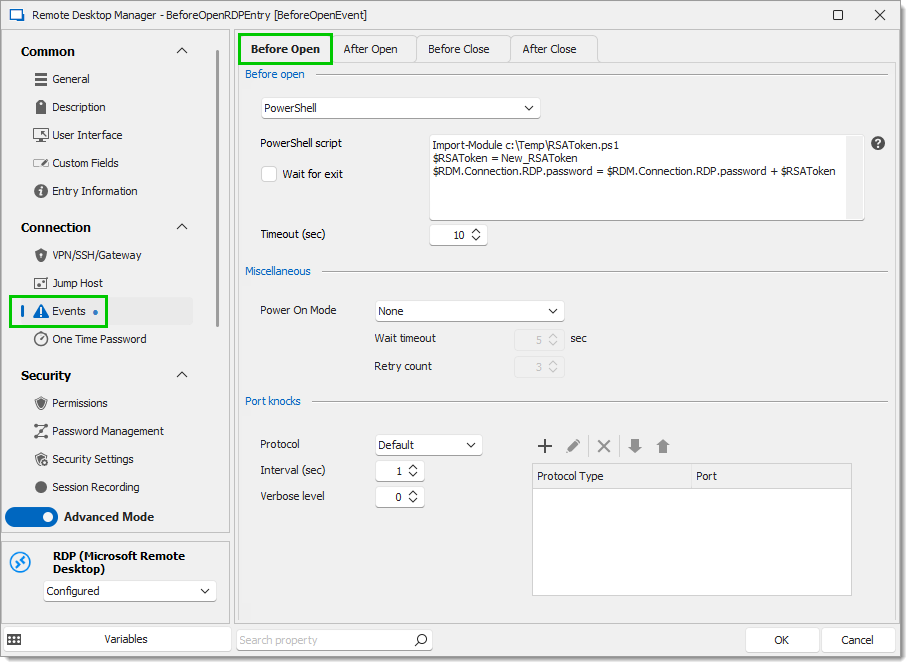Collapse the Common section
This screenshot has height=667, width=911.
(182, 51)
